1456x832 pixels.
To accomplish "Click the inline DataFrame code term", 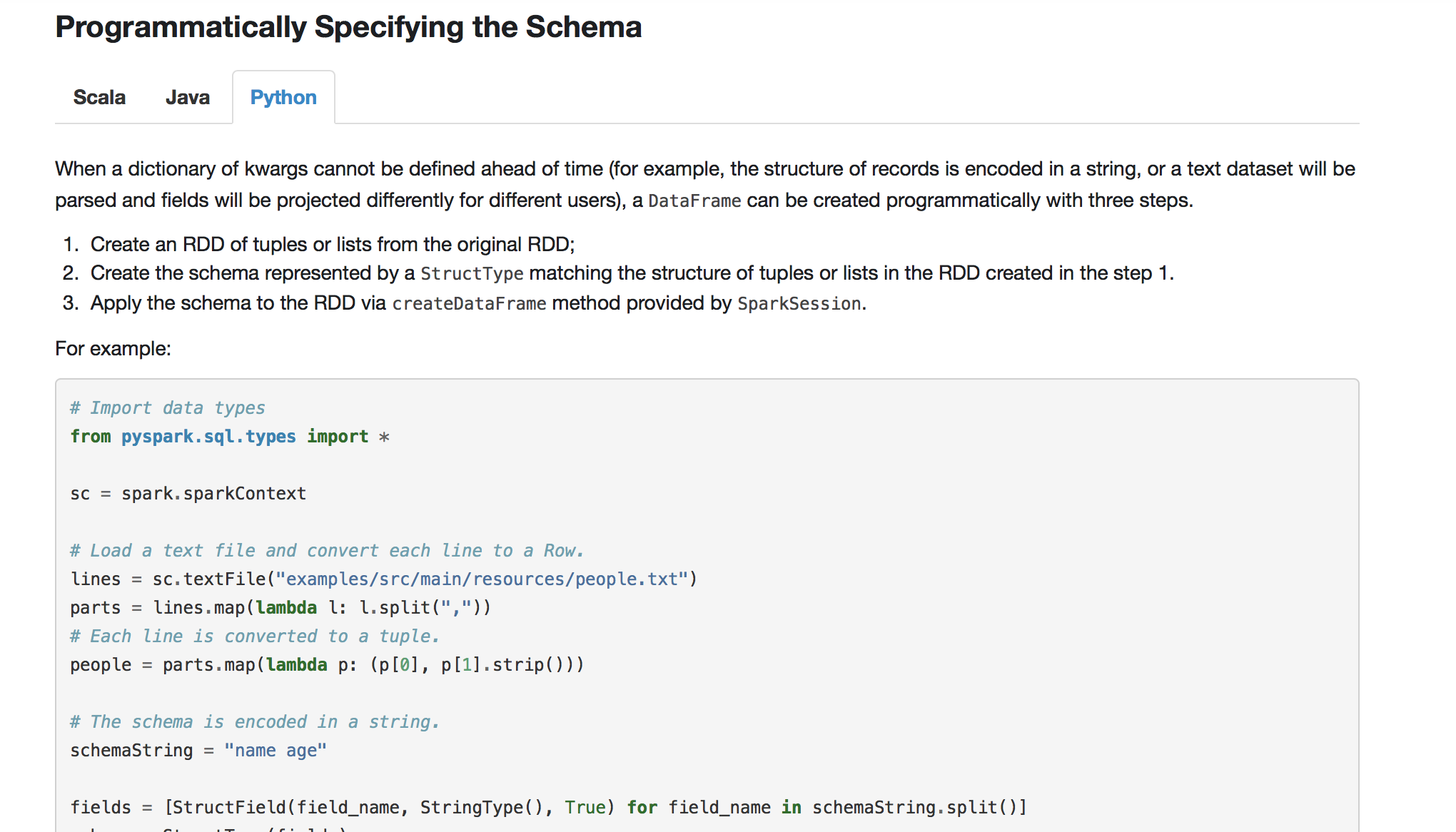I will coord(694,201).
